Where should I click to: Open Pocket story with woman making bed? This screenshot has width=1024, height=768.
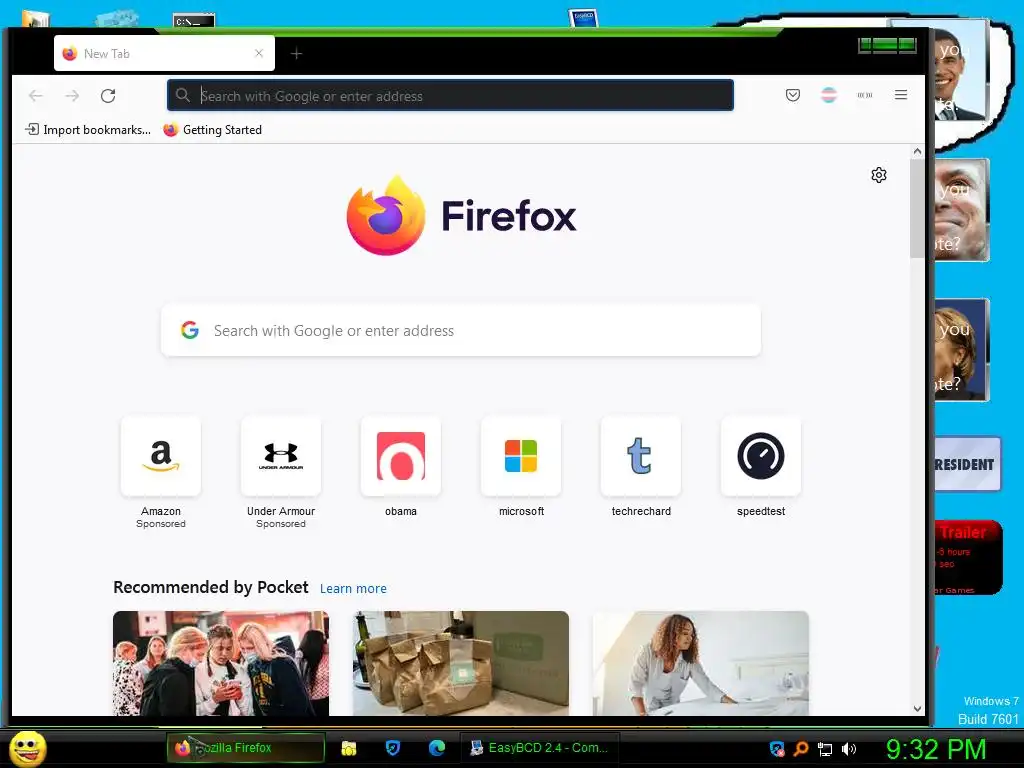coord(701,664)
